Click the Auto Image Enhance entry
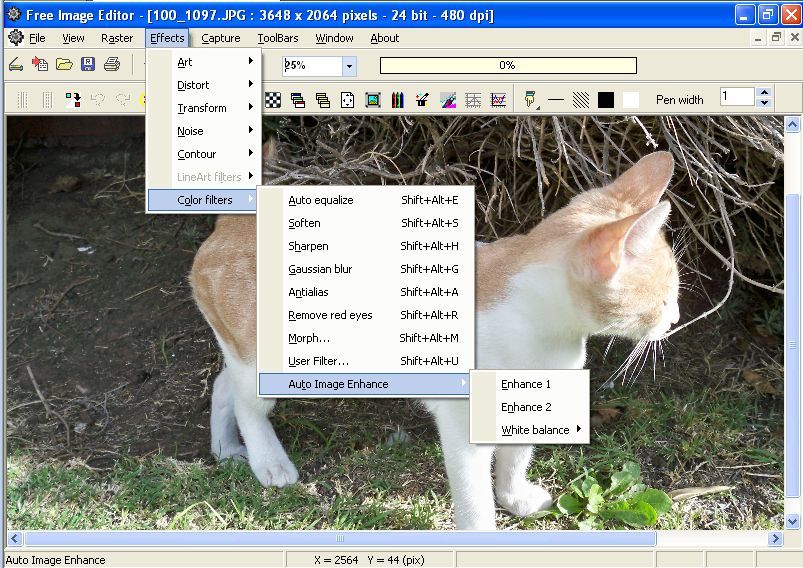 tap(364, 384)
